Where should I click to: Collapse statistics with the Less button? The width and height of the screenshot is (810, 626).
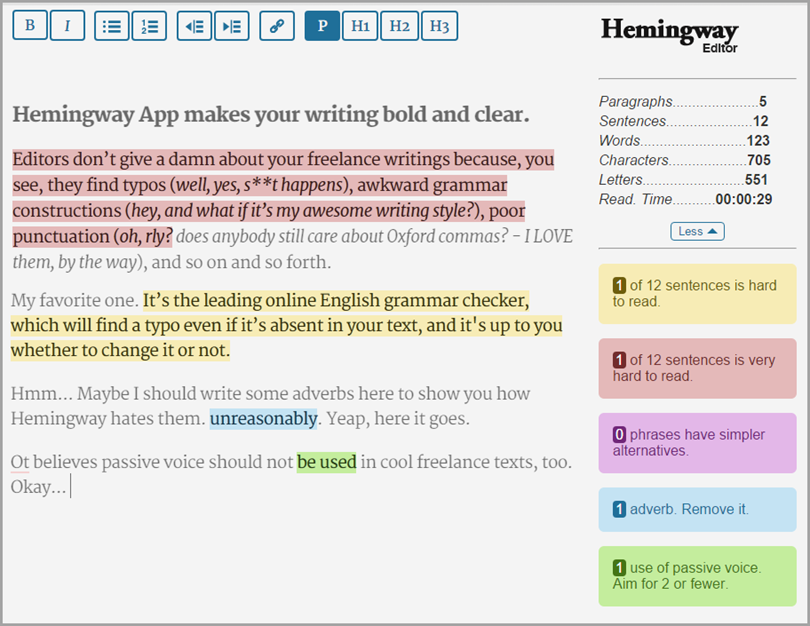click(697, 231)
